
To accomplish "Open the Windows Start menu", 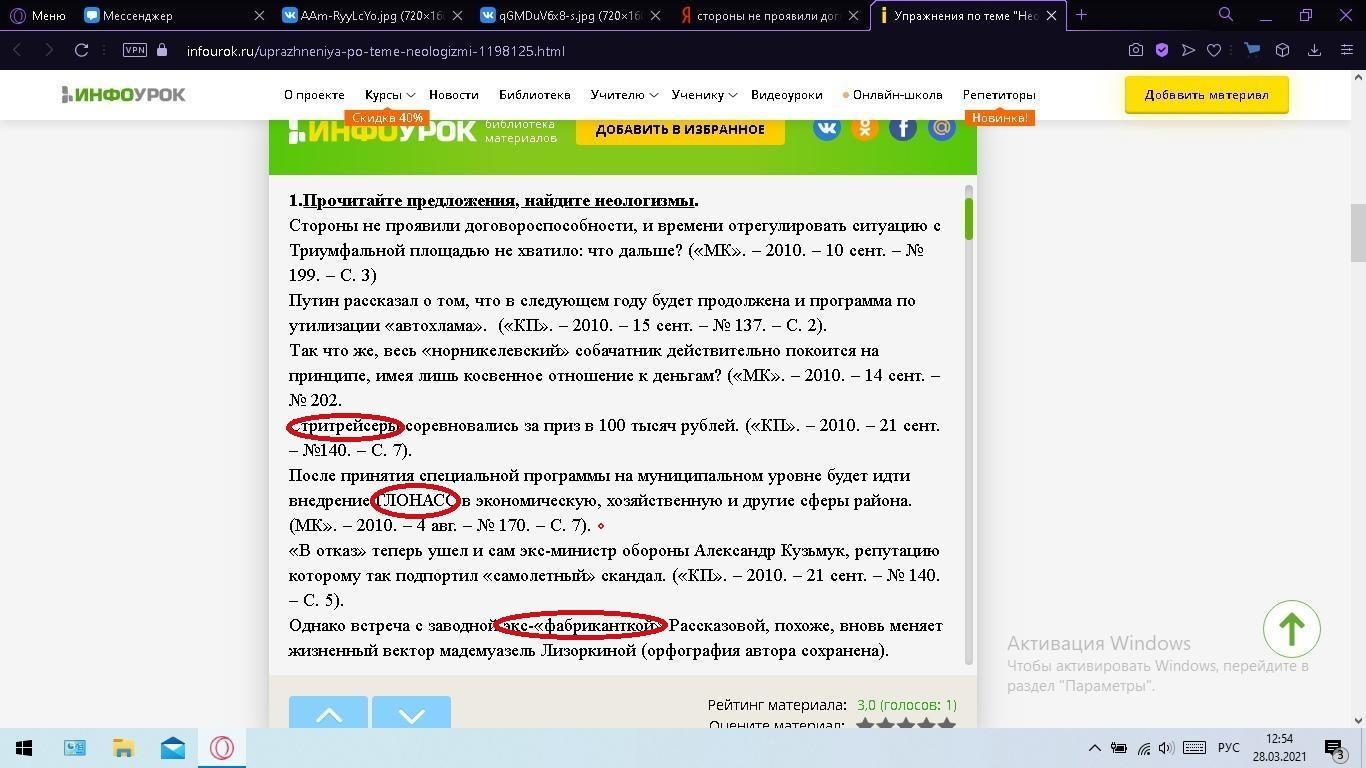I will coord(24,748).
